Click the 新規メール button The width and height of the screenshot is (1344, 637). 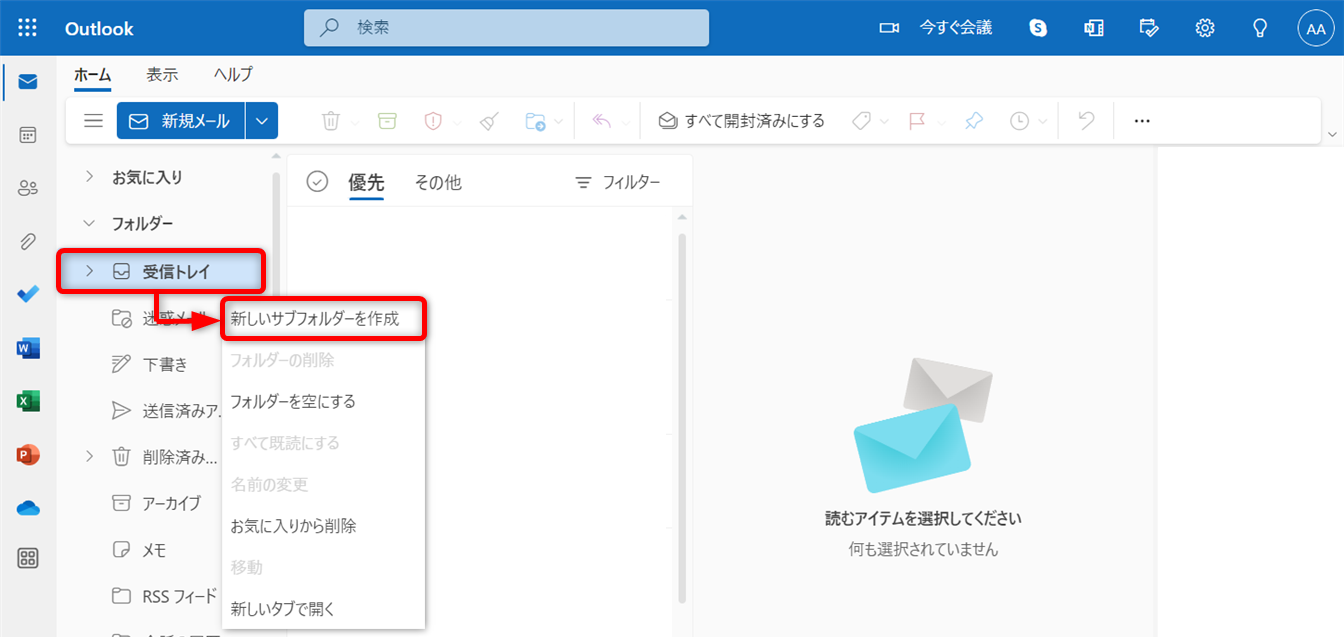[181, 121]
